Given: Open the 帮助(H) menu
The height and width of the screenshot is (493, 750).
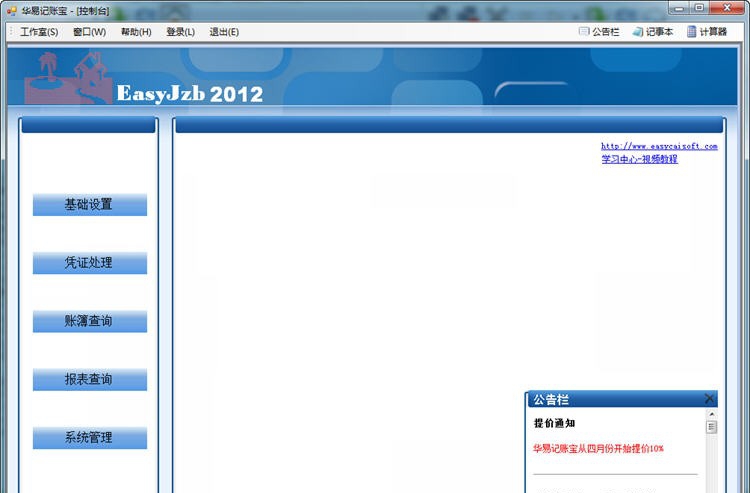Looking at the screenshot, I should (136, 32).
